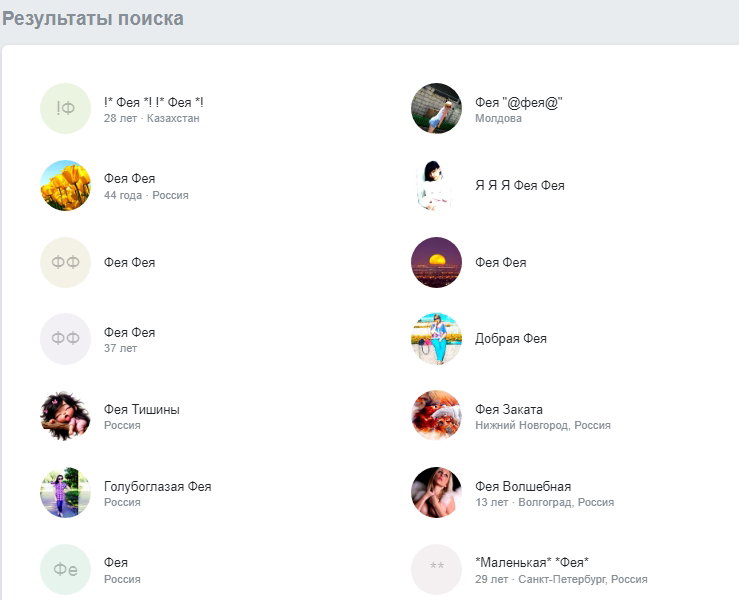Click the 'Фея Заката' orange avatar image
The width and height of the screenshot is (739, 600).
pos(436,416)
